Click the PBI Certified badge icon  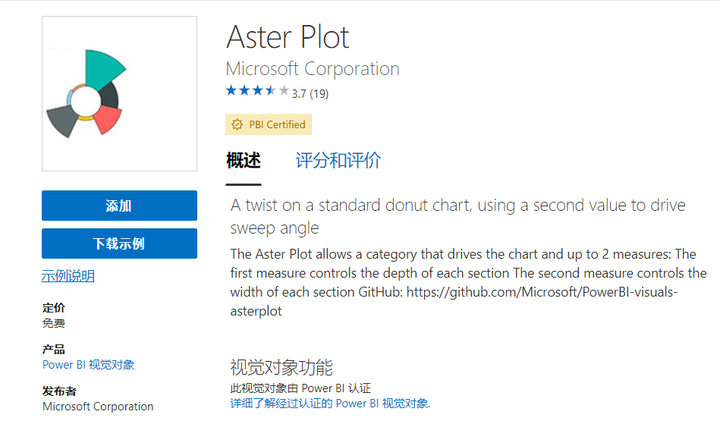click(237, 124)
